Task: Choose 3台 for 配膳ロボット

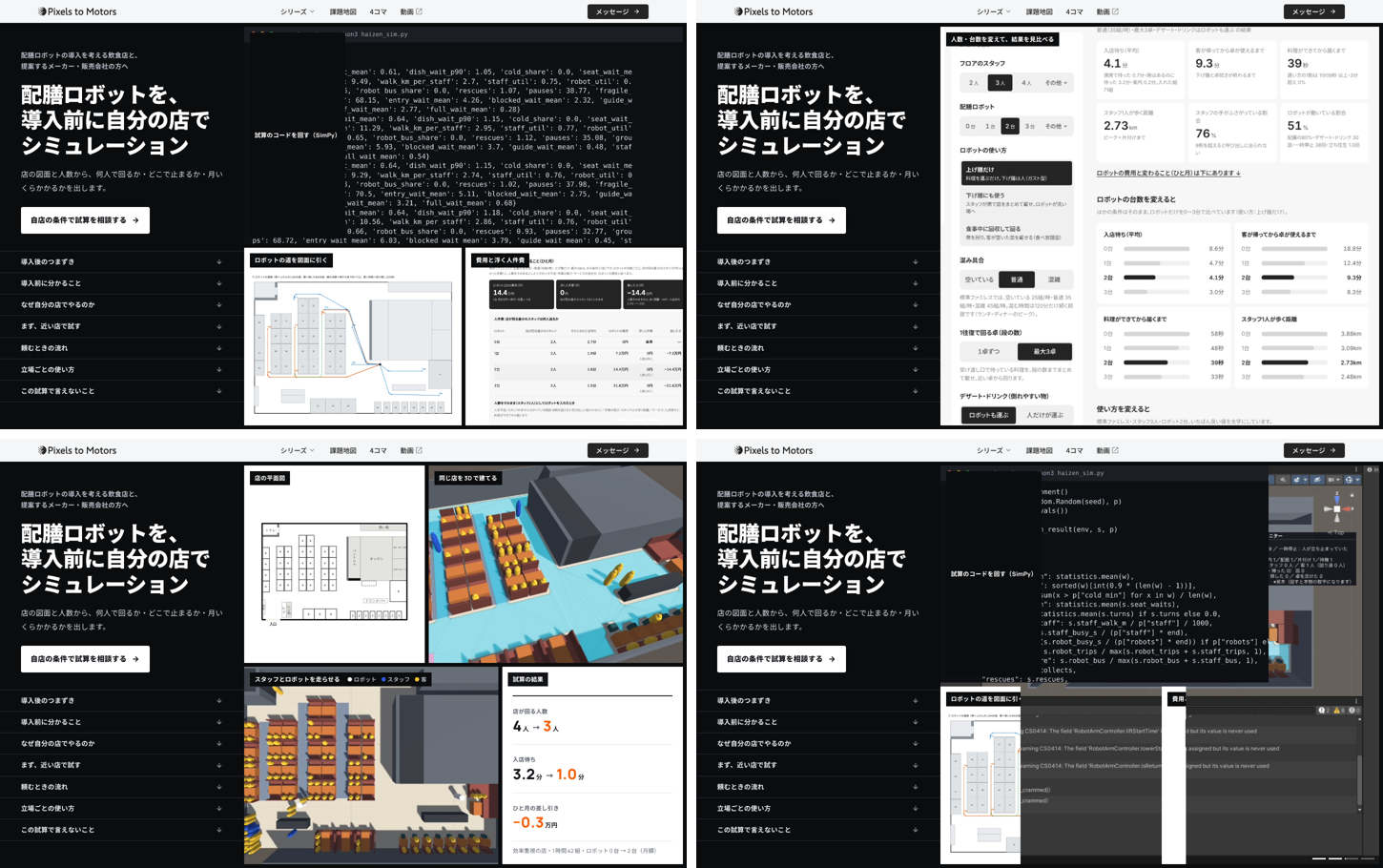Action: [1030, 126]
